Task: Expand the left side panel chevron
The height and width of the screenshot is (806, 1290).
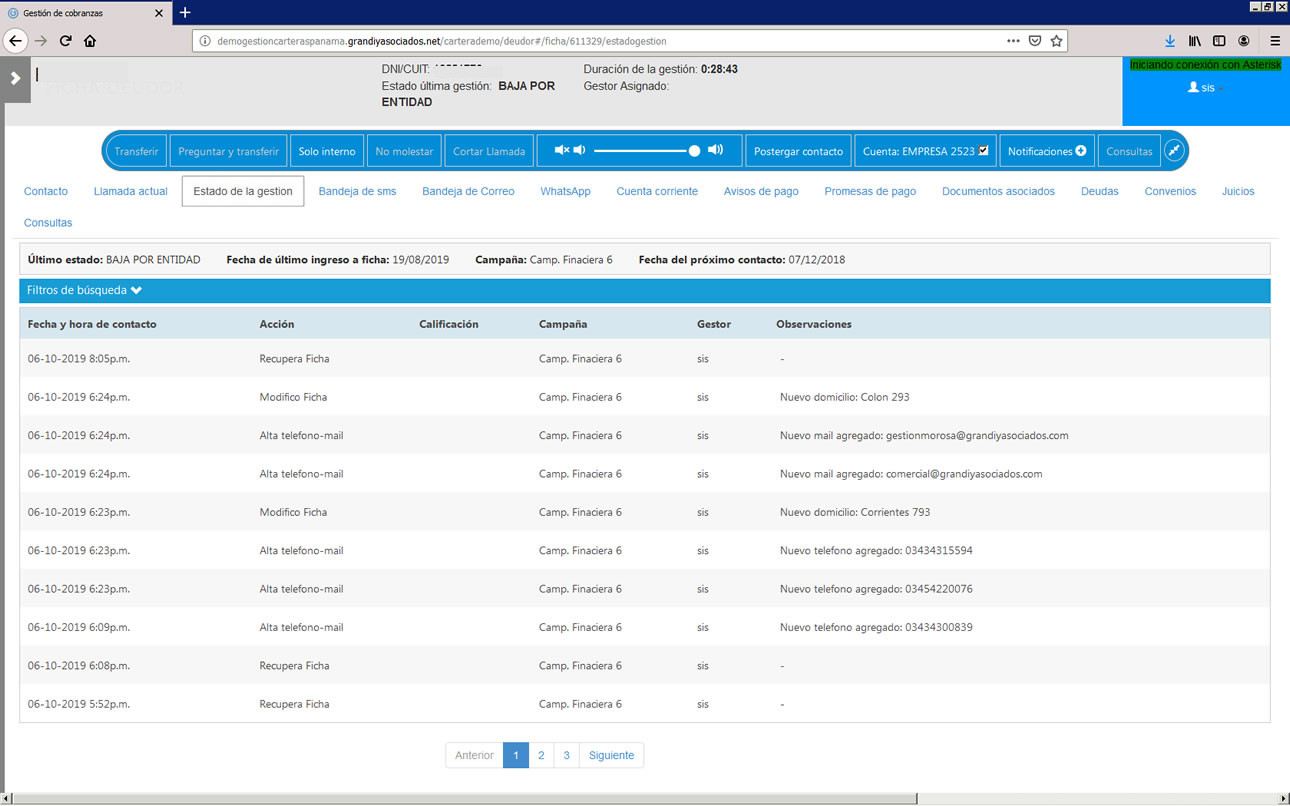Action: 15,78
